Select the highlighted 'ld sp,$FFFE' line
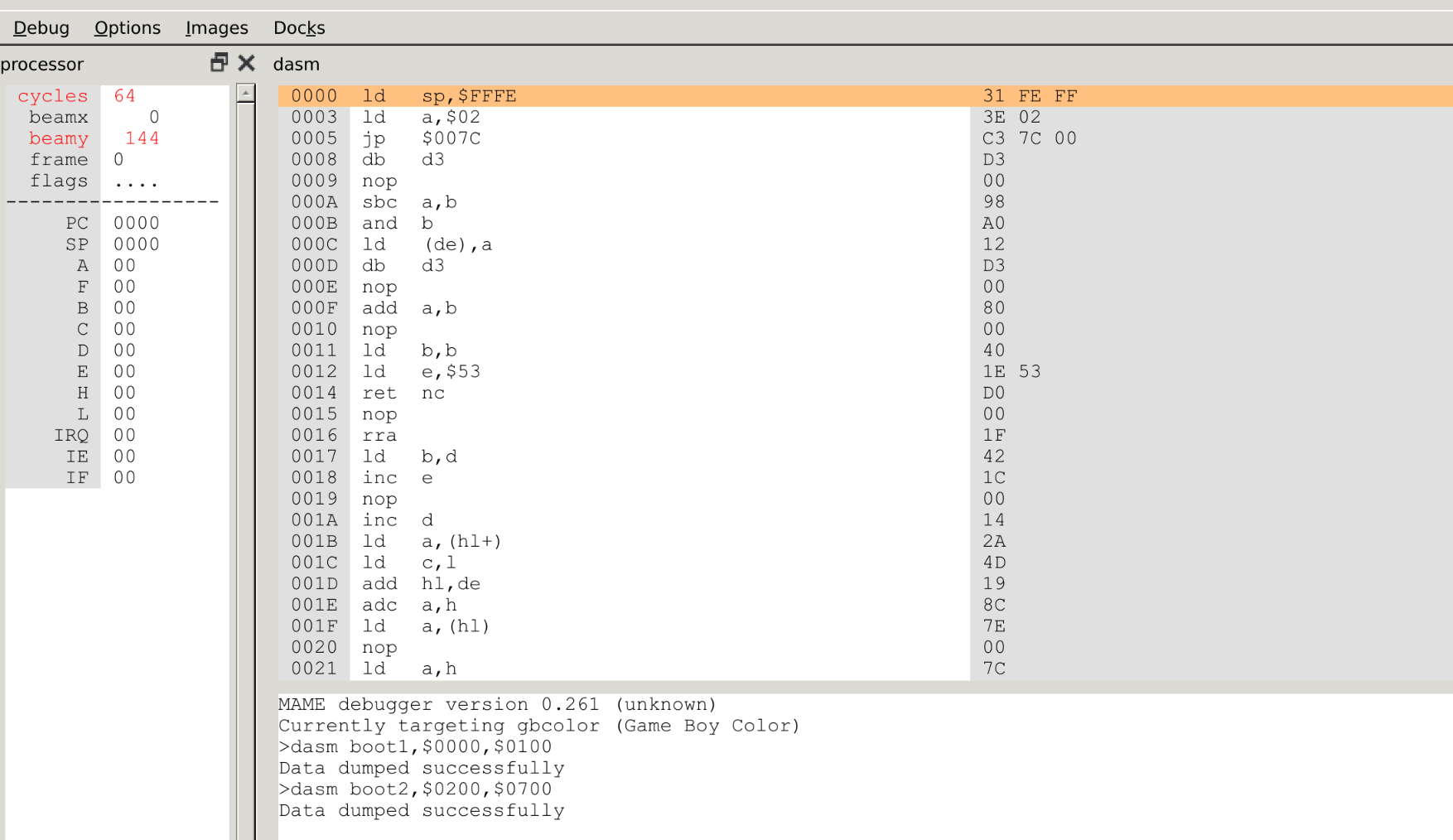 [x=866, y=96]
